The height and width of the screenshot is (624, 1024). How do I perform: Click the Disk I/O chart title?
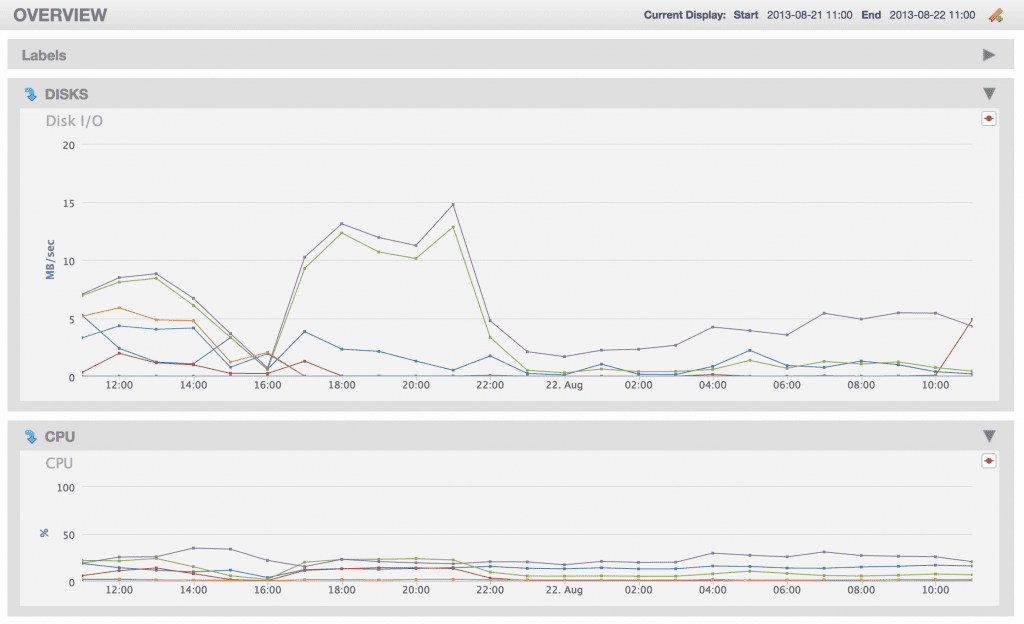pos(74,121)
